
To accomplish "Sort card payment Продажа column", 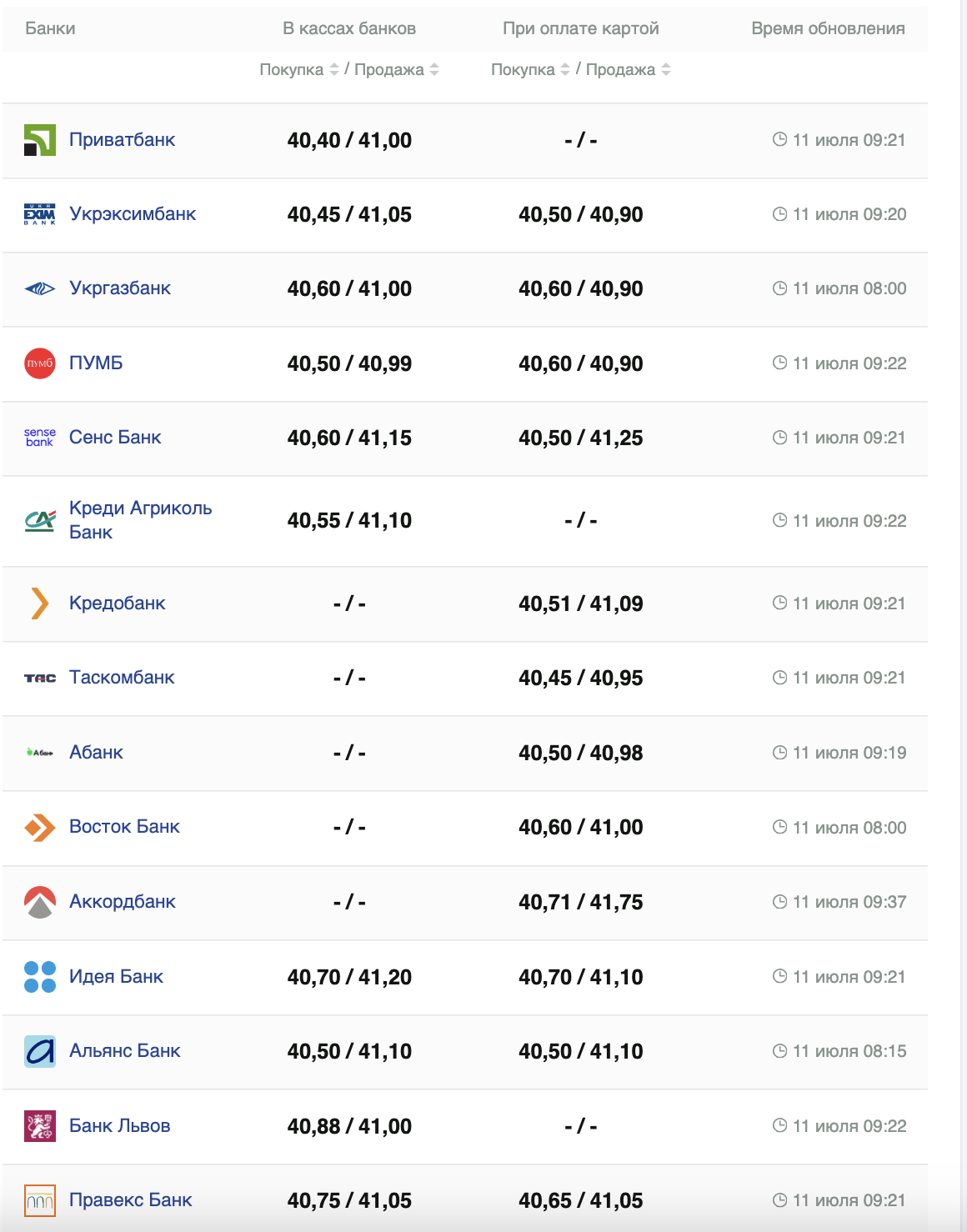I will pyautogui.click(x=666, y=70).
